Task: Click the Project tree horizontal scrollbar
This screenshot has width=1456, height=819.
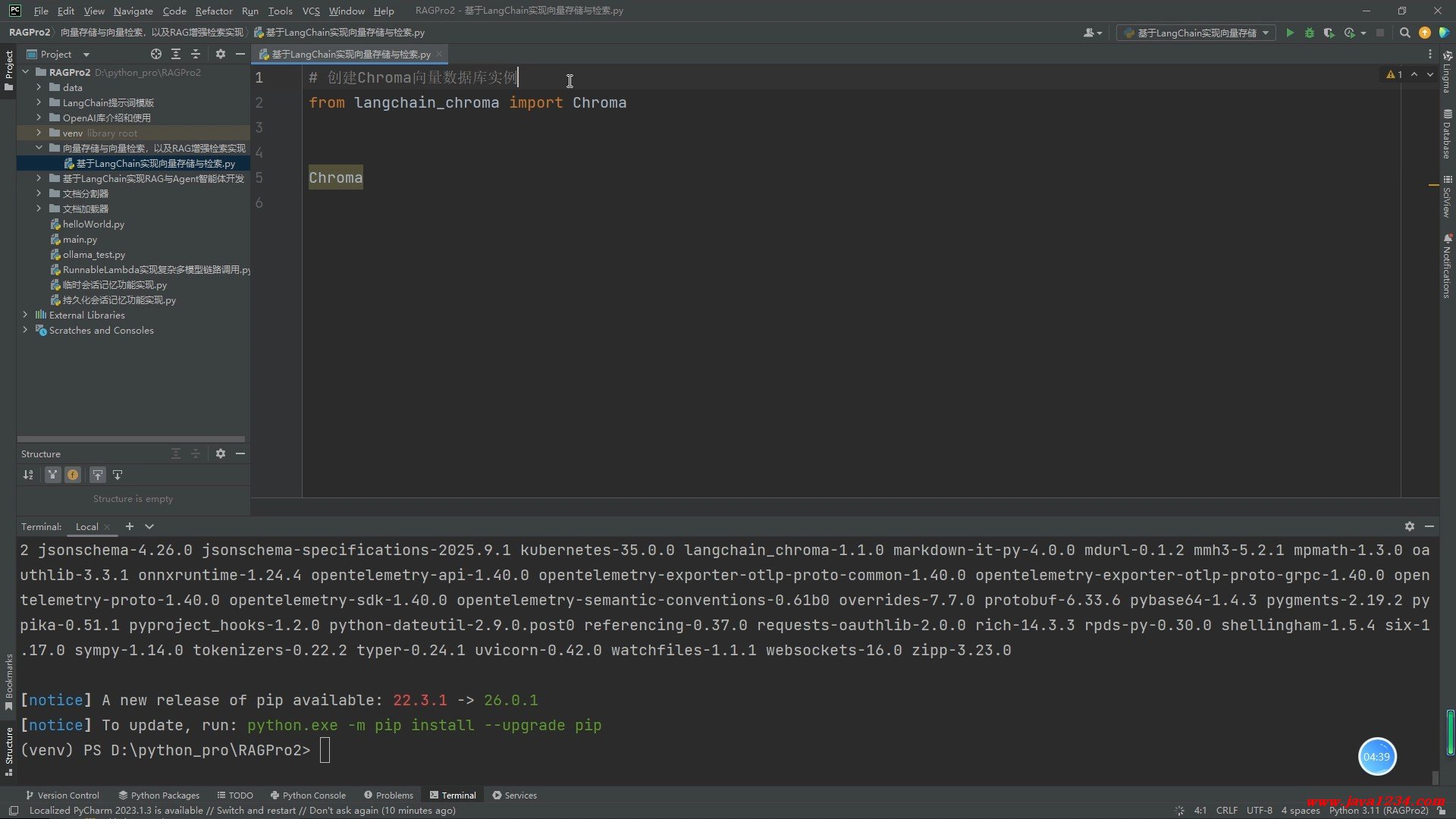Action: [x=130, y=439]
